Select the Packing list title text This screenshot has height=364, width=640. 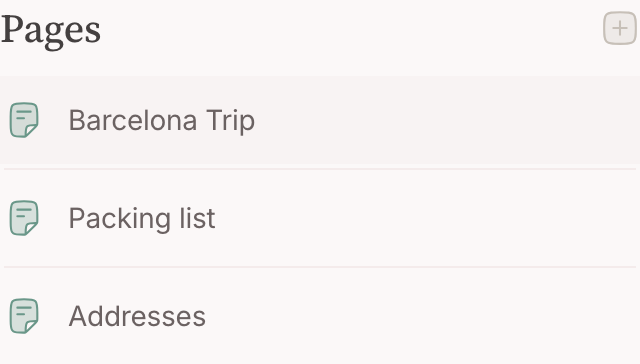pyautogui.click(x=142, y=219)
